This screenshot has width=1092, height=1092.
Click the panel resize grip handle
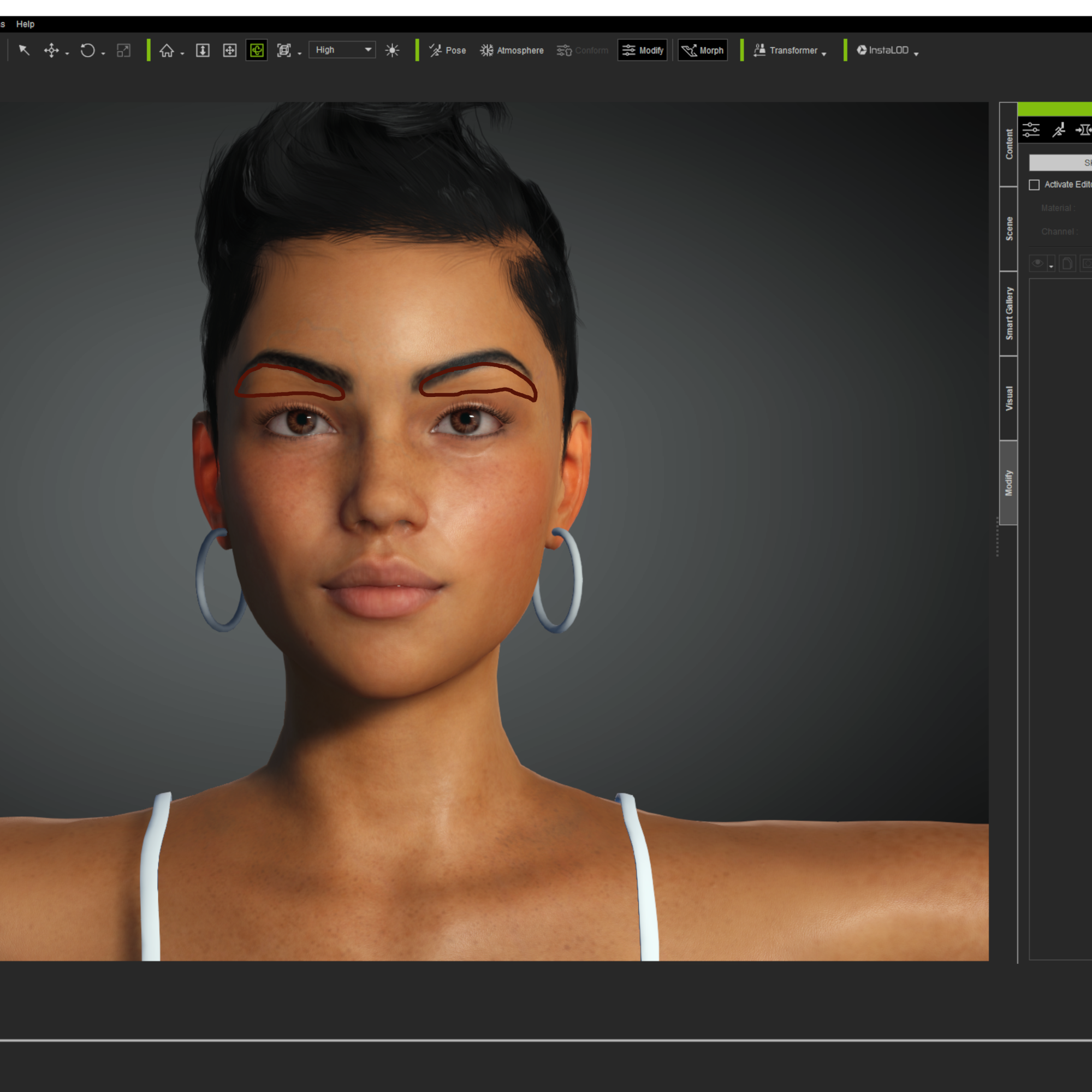tap(997, 536)
